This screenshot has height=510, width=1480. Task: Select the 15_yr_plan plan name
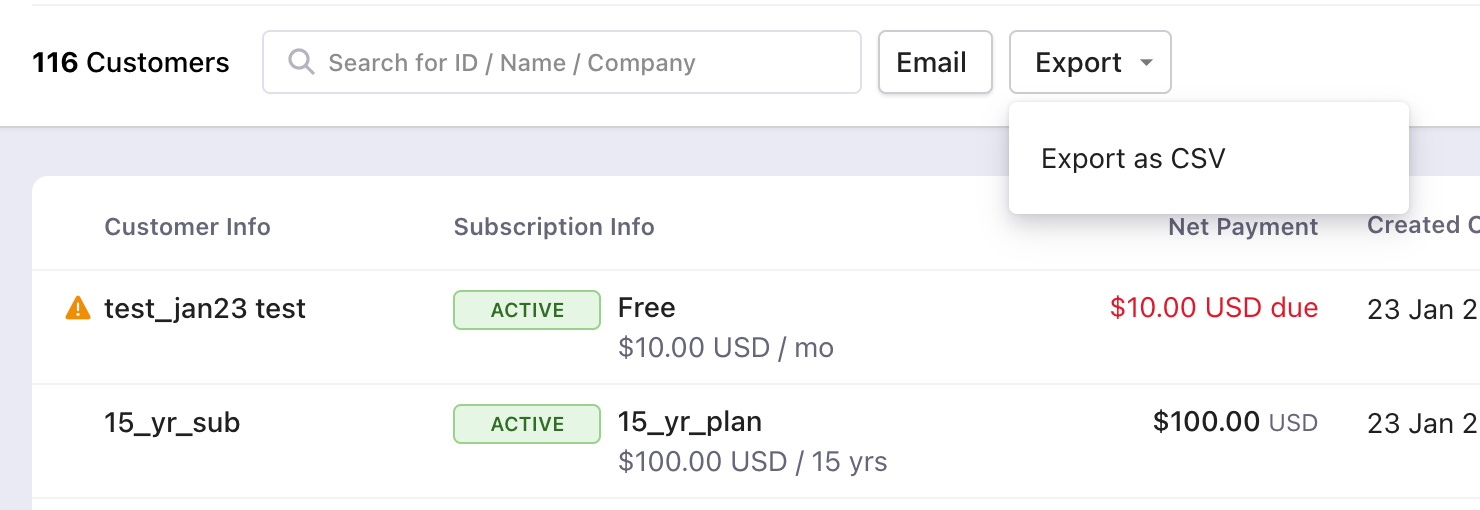click(690, 421)
